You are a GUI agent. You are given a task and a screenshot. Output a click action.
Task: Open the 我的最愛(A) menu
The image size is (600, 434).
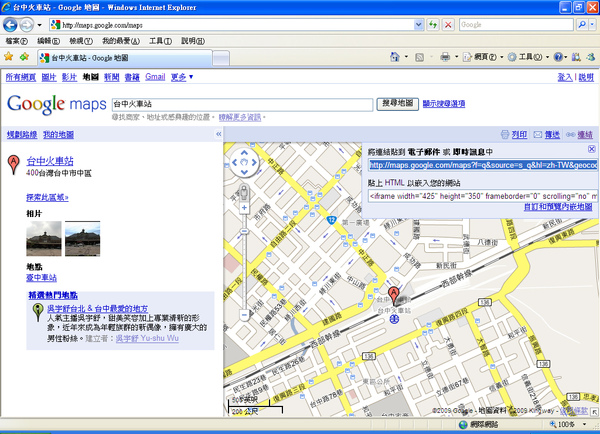click(x=121, y=41)
